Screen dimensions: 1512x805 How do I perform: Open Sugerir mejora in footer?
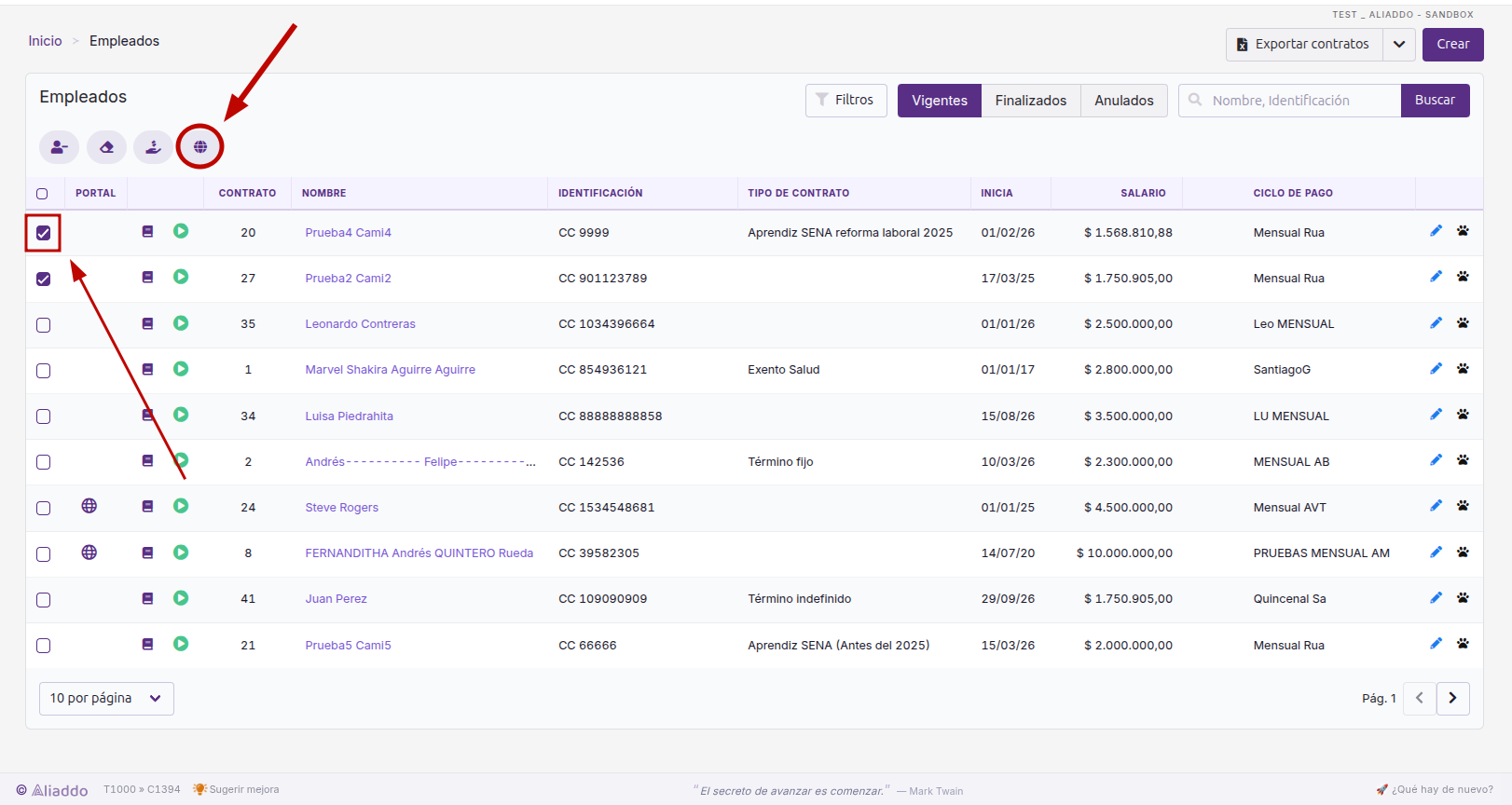tap(236, 789)
